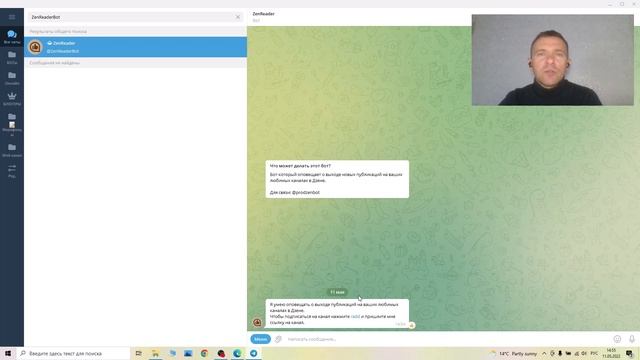
Task: Click the microphone tray icon
Action: [x=560, y=353]
